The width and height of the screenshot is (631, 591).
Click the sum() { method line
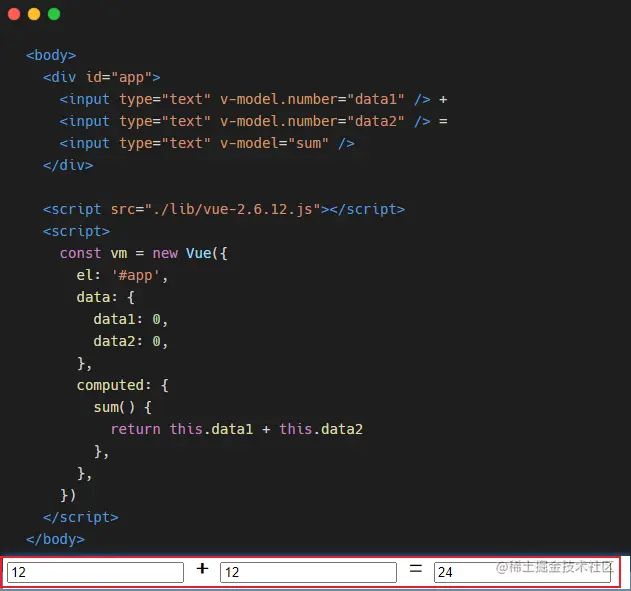click(x=123, y=407)
